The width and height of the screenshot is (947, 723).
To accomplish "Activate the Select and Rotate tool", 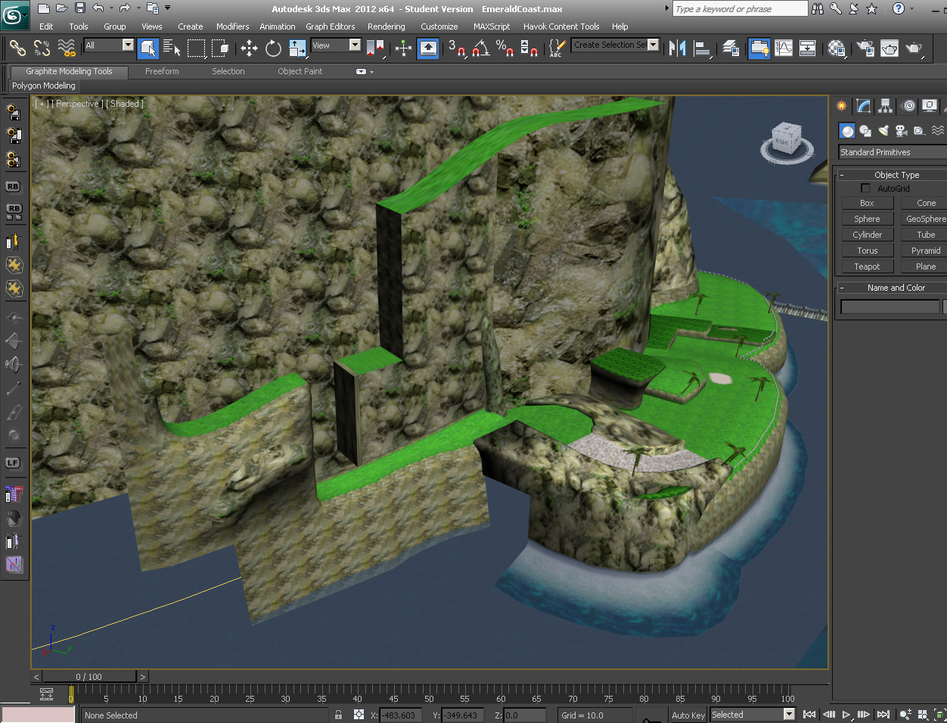I will pyautogui.click(x=273, y=48).
